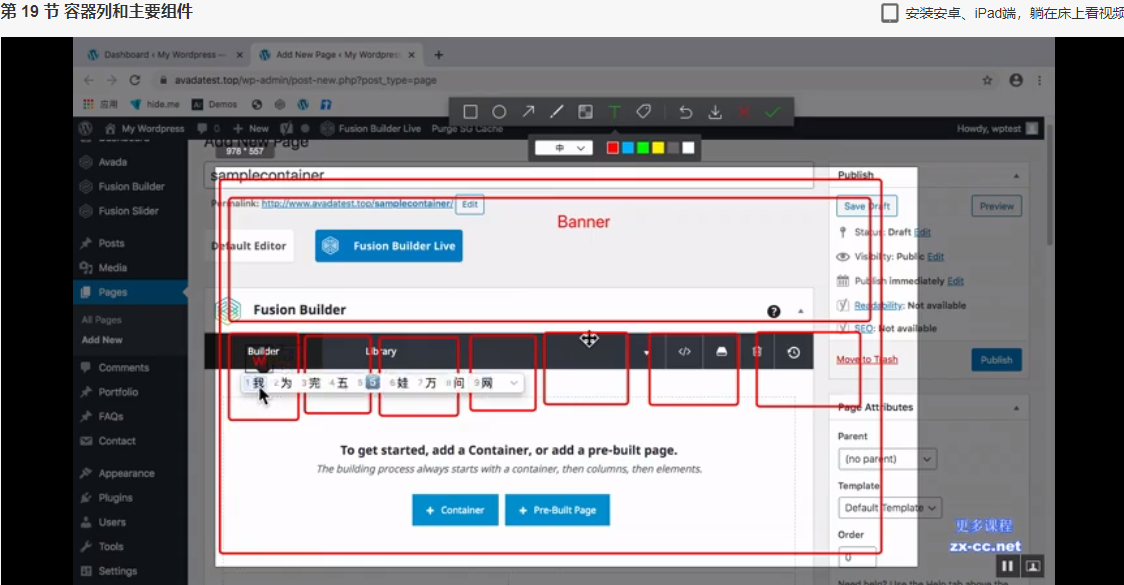Open builder history clock icon

(x=794, y=352)
